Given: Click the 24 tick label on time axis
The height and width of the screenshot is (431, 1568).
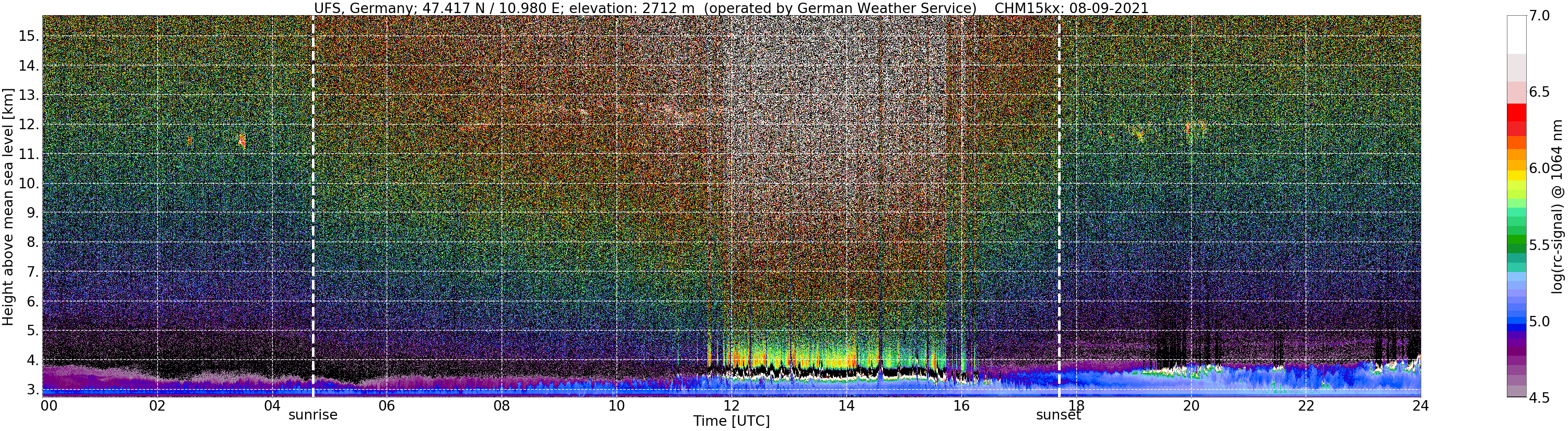Looking at the screenshot, I should click(x=1420, y=405).
